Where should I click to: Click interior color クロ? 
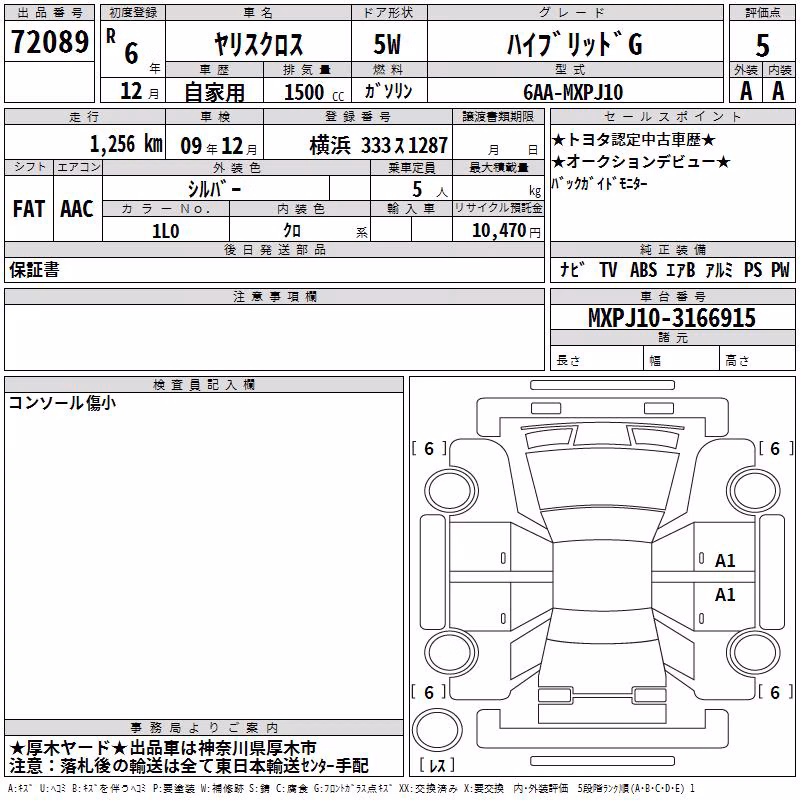[292, 231]
